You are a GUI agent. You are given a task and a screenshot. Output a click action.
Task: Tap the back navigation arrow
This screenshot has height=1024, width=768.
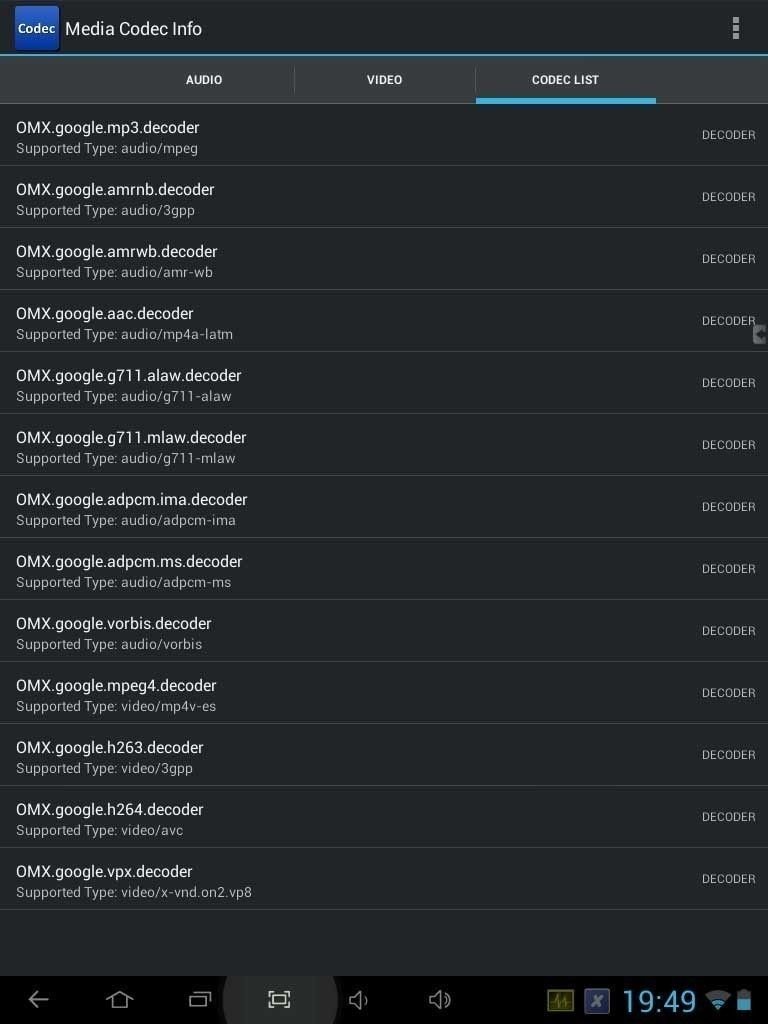(x=39, y=999)
